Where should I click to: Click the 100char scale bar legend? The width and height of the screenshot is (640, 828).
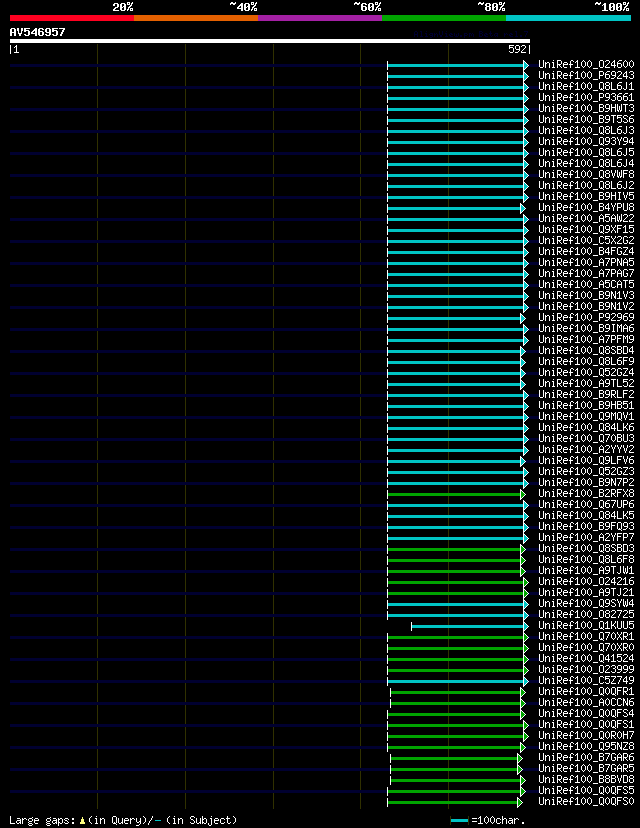pos(488,821)
